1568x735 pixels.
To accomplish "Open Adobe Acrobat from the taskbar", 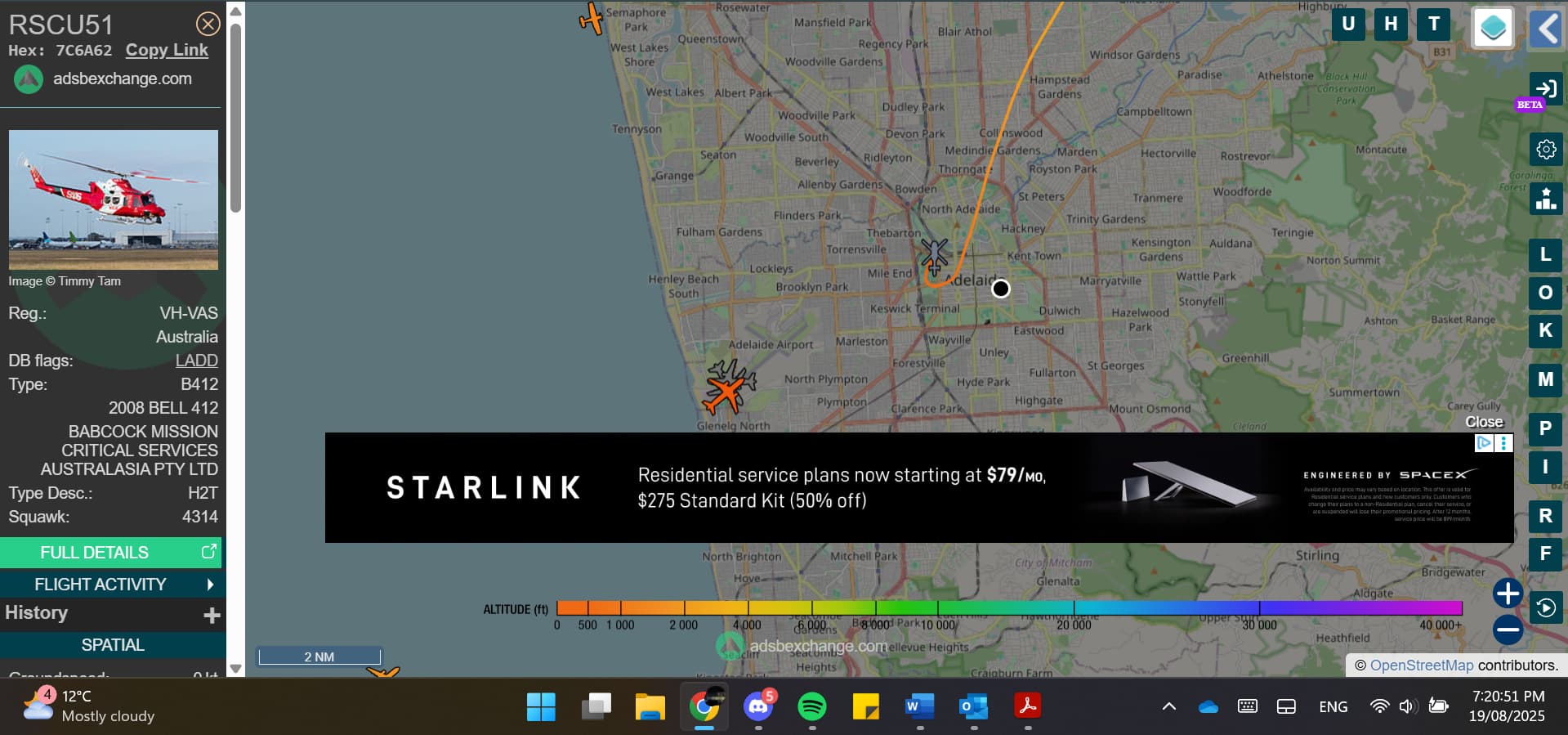I will click(x=1027, y=706).
